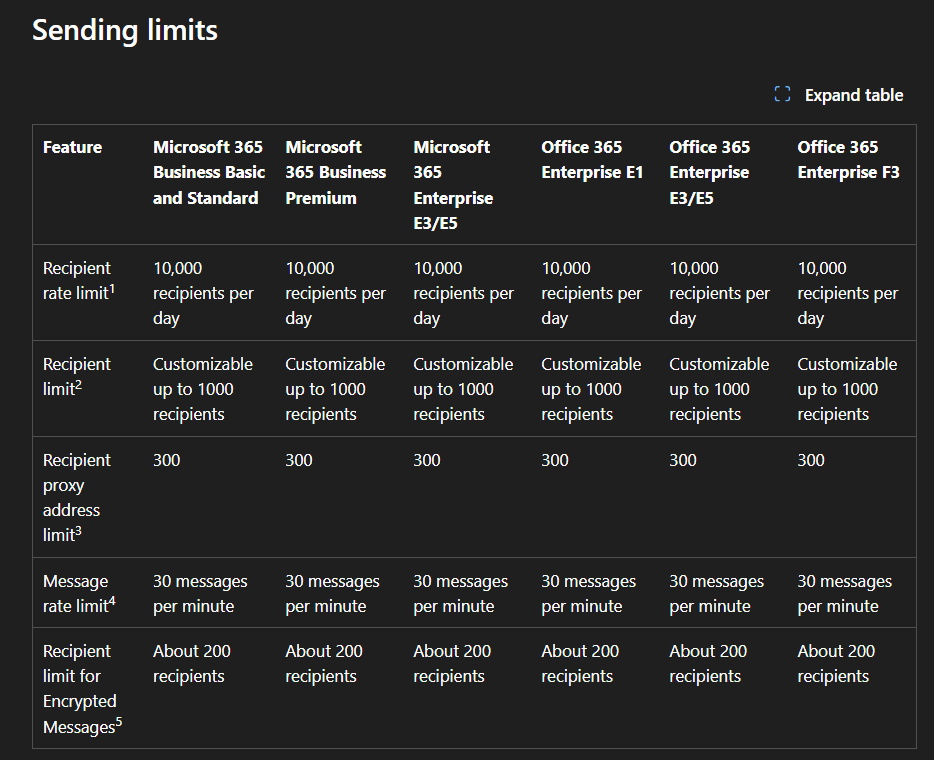Open footnote 1 beside Recipient rate limit
934x760 pixels.
(x=113, y=289)
